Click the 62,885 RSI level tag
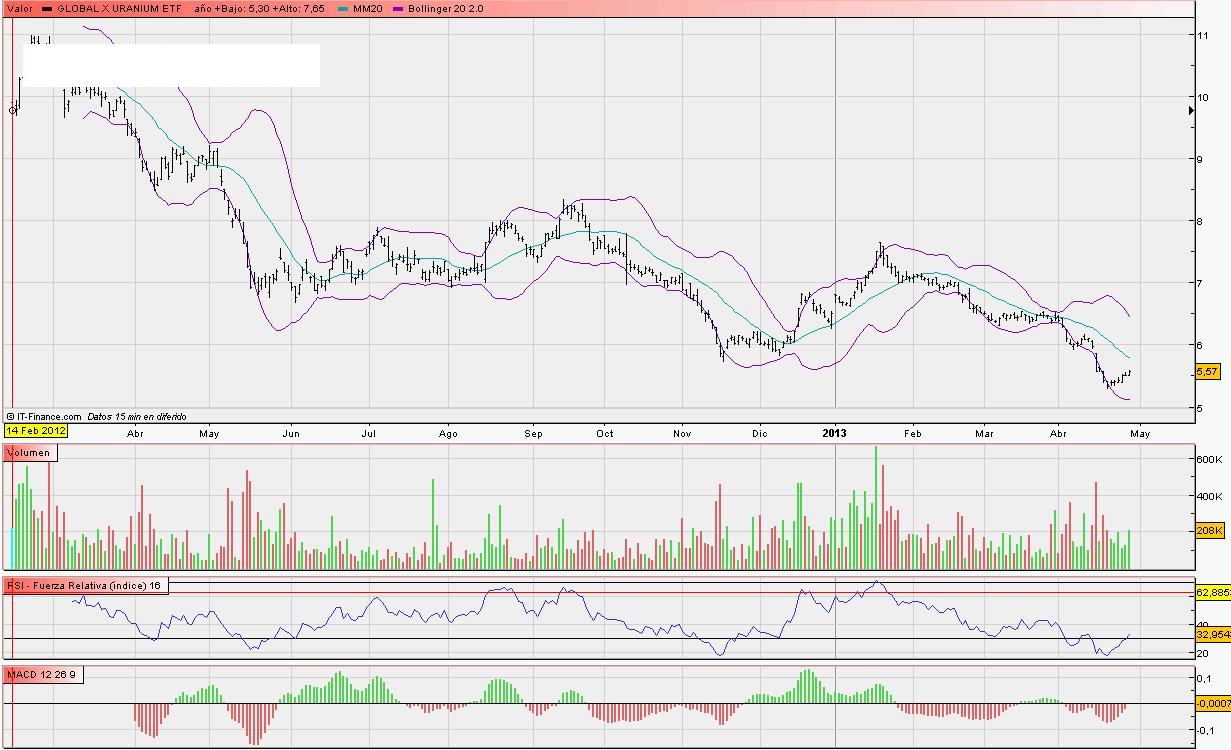The image size is (1231, 750). click(1212, 593)
